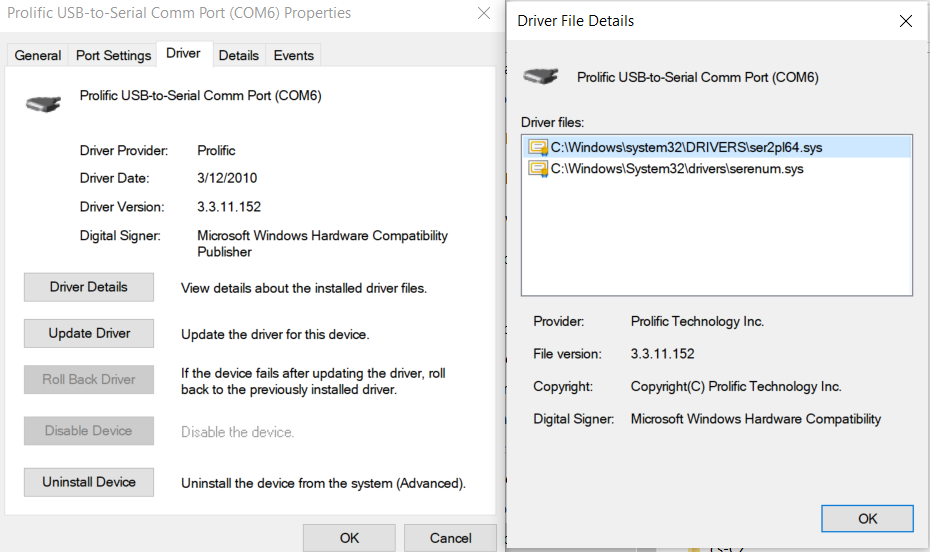
Task: Click the device name in Driver File Details
Action: [x=698, y=77]
